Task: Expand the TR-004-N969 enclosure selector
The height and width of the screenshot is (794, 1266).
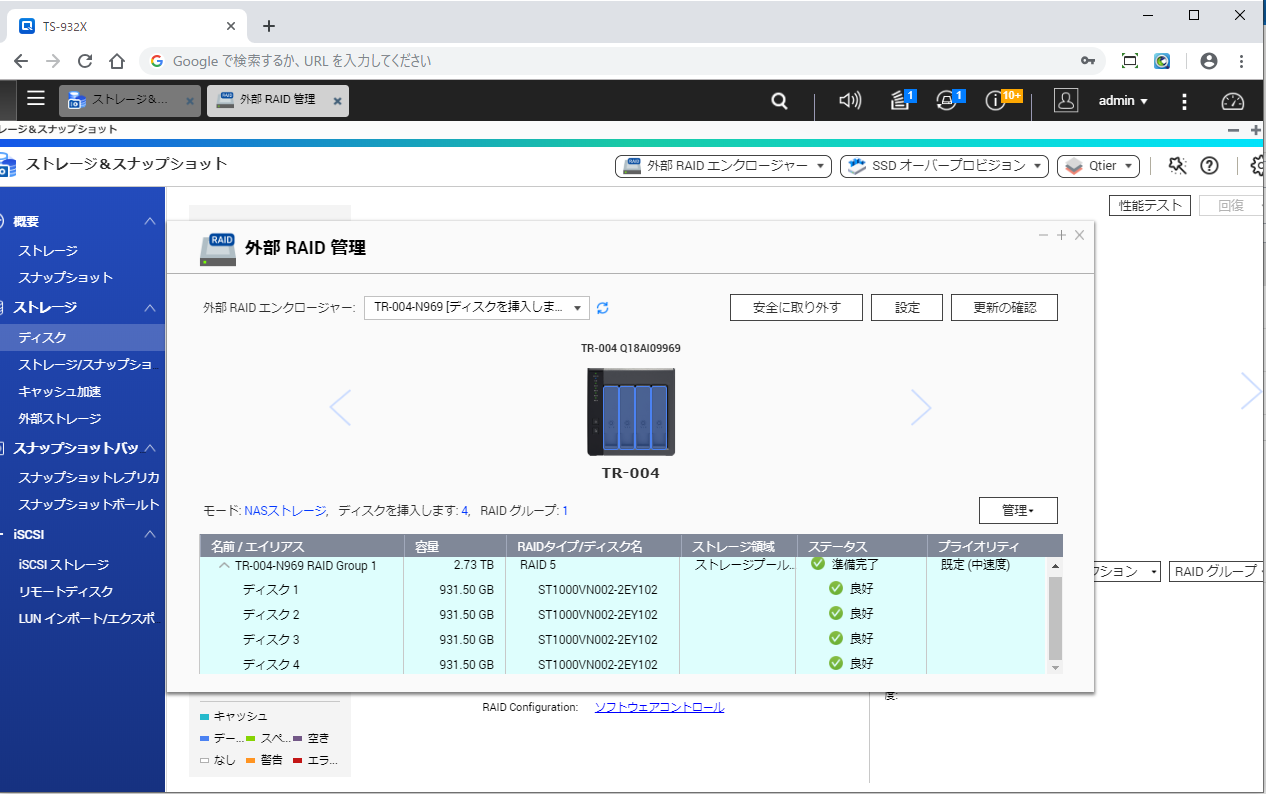Action: coord(476,308)
